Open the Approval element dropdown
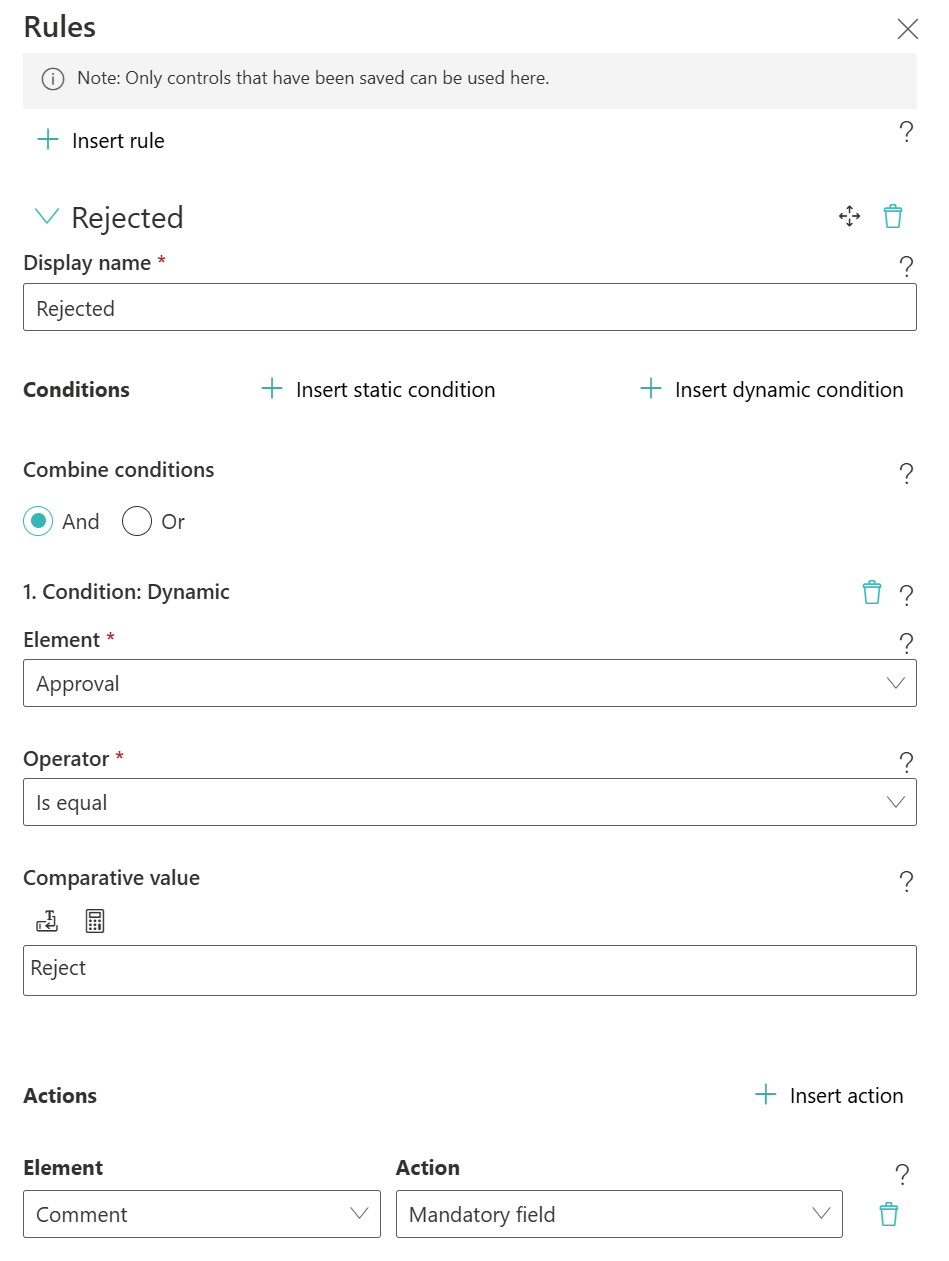The width and height of the screenshot is (949, 1261). [469, 683]
